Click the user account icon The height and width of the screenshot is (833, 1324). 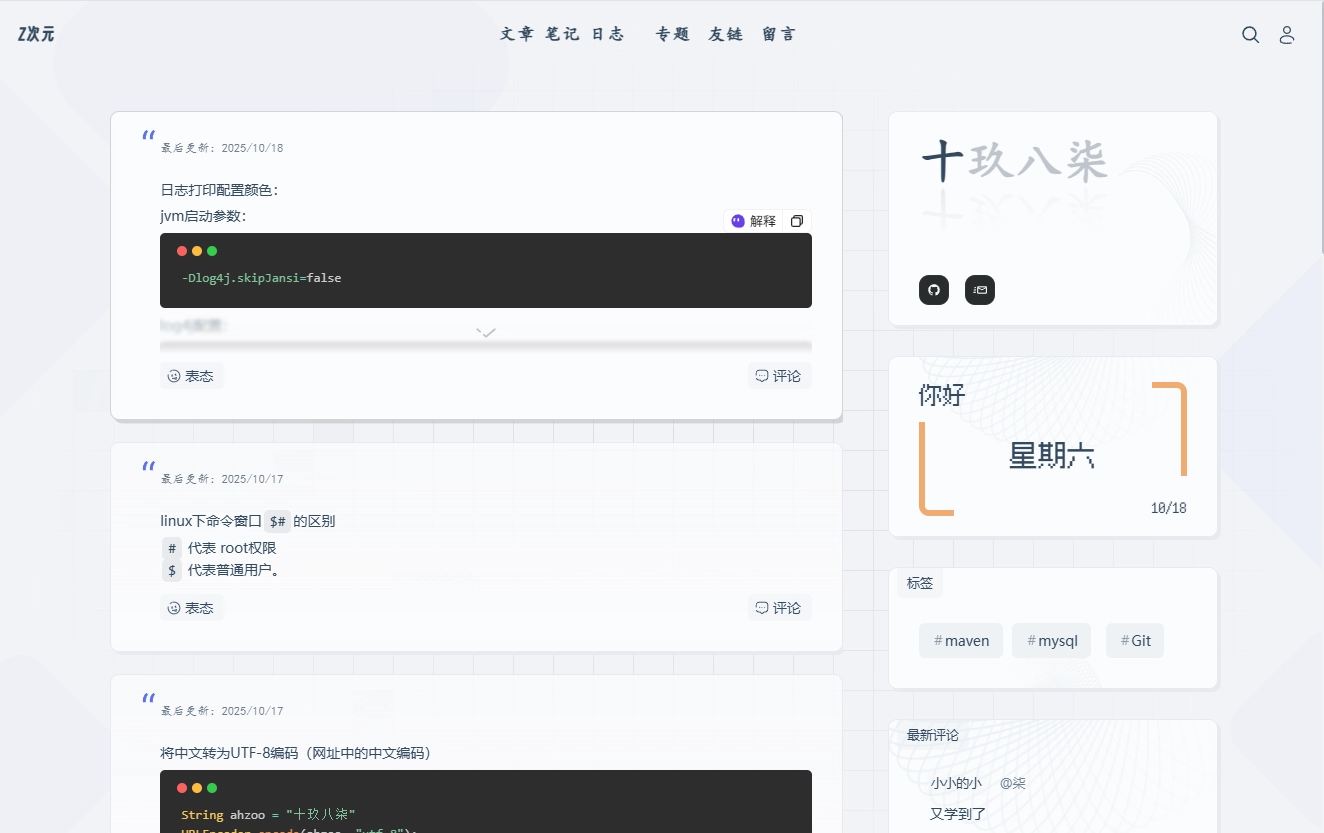pyautogui.click(x=1287, y=35)
